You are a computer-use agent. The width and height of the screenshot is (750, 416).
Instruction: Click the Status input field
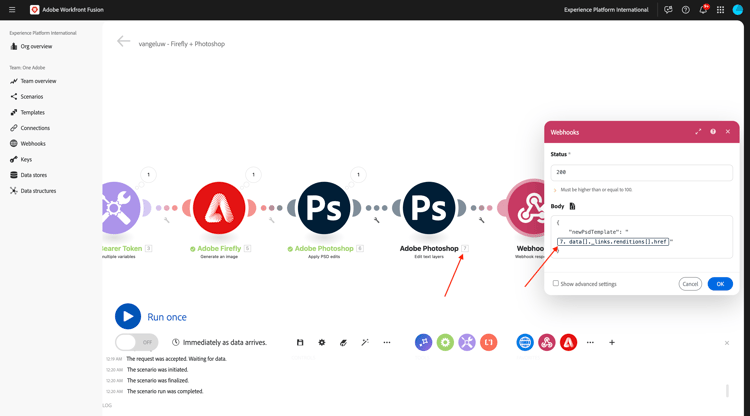click(641, 172)
